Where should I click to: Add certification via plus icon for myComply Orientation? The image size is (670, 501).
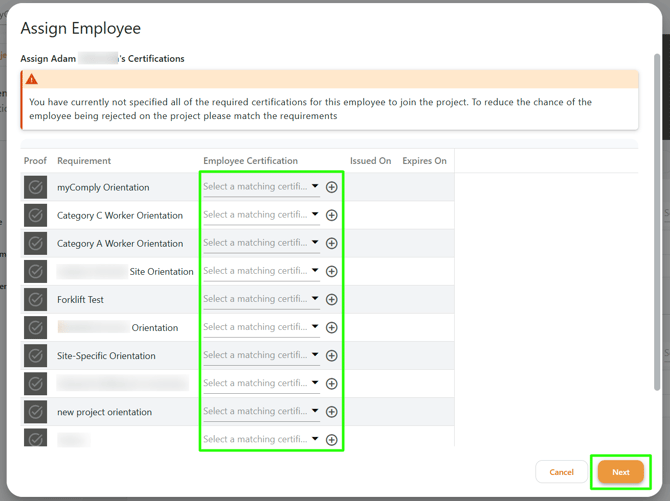pyautogui.click(x=332, y=187)
